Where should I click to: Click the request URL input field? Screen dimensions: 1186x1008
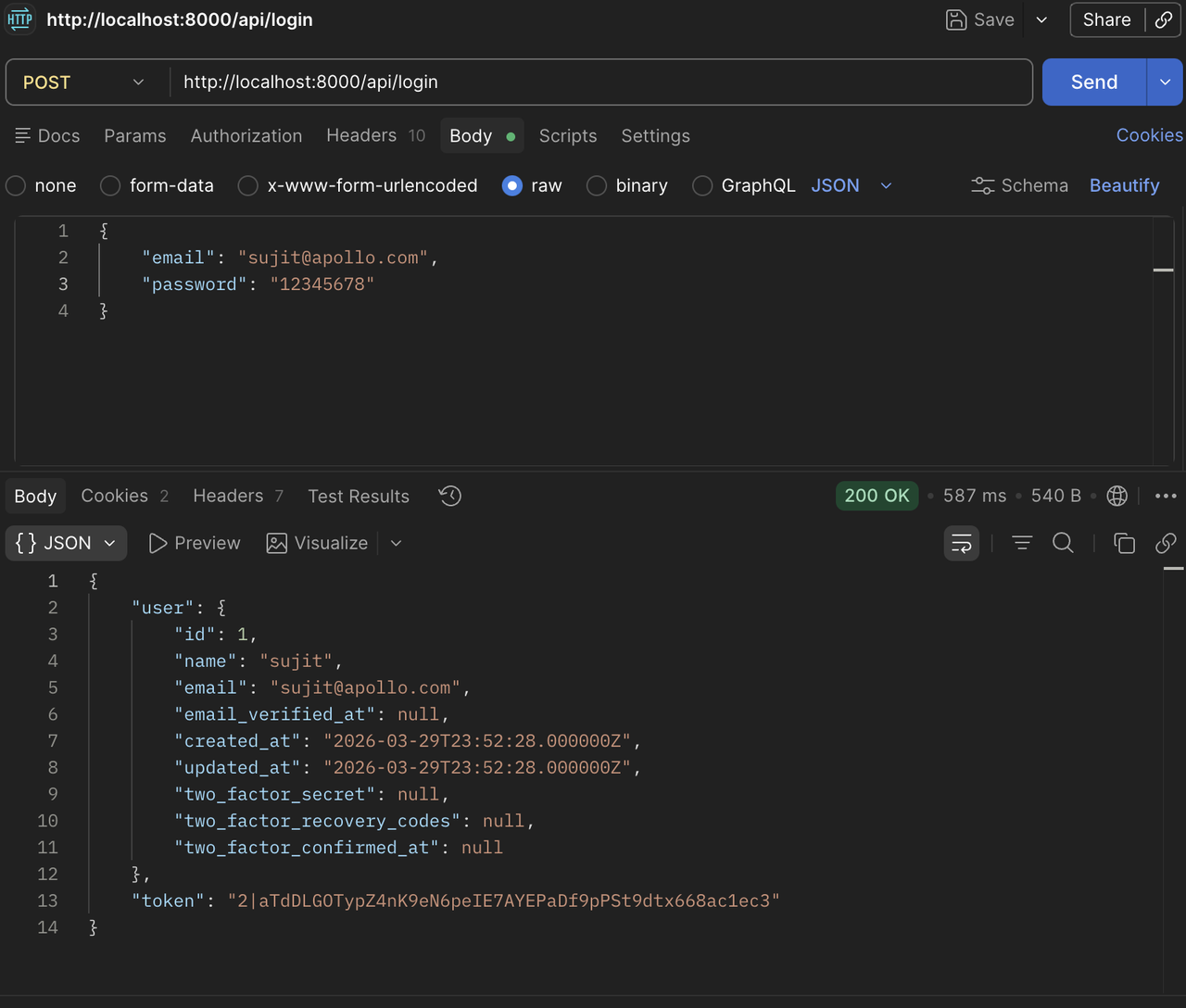(x=600, y=82)
